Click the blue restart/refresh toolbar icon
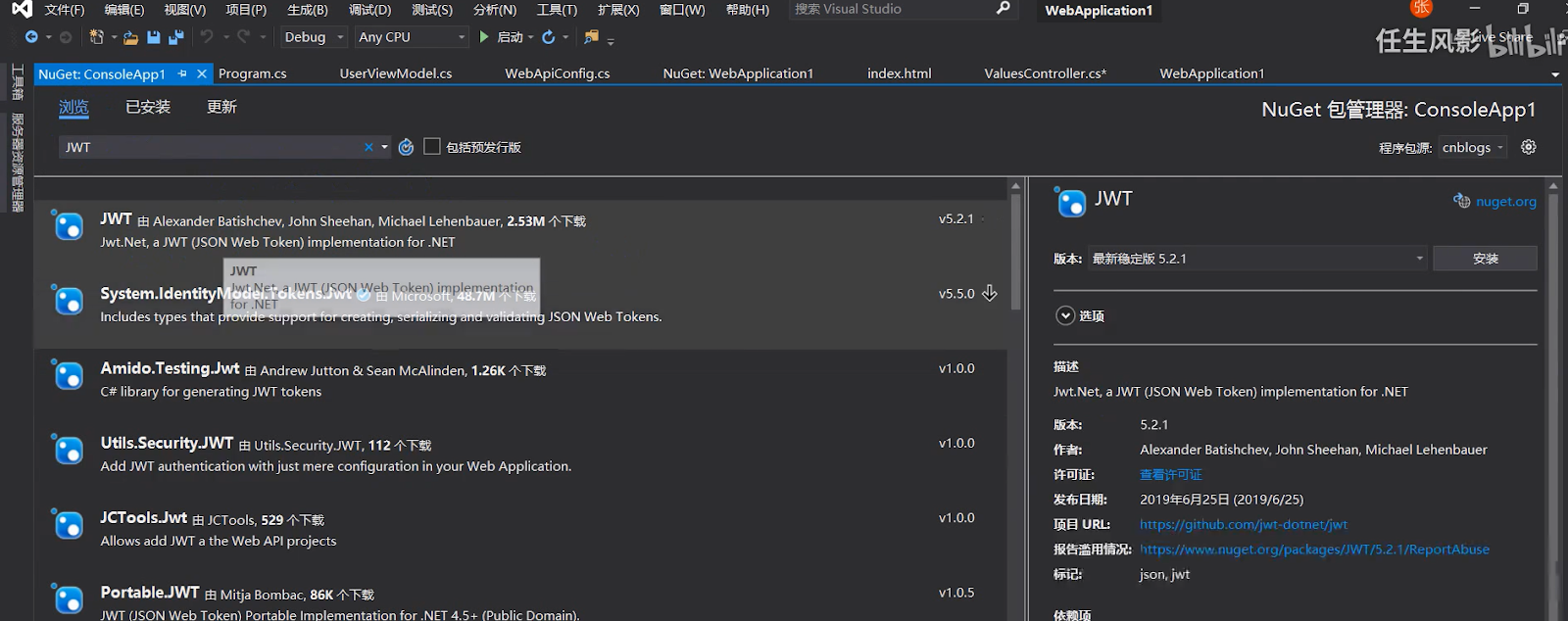 tap(549, 37)
